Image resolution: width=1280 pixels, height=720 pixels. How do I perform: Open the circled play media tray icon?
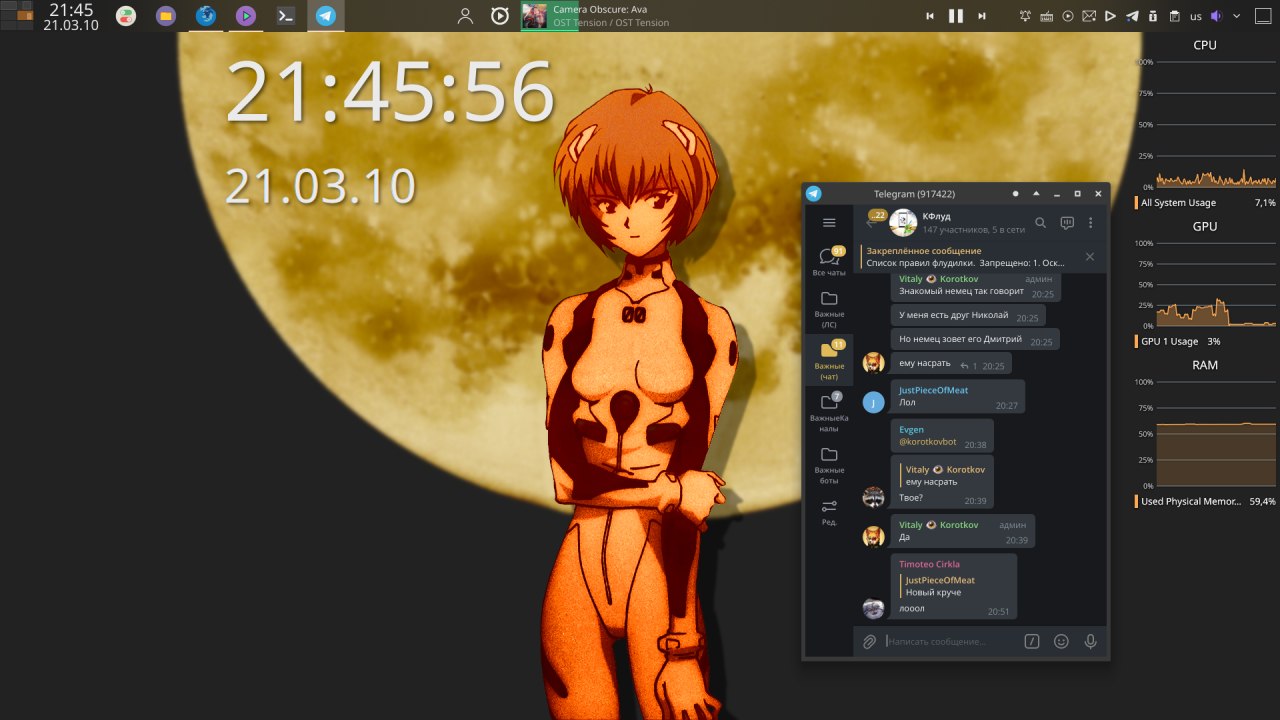click(x=1068, y=16)
